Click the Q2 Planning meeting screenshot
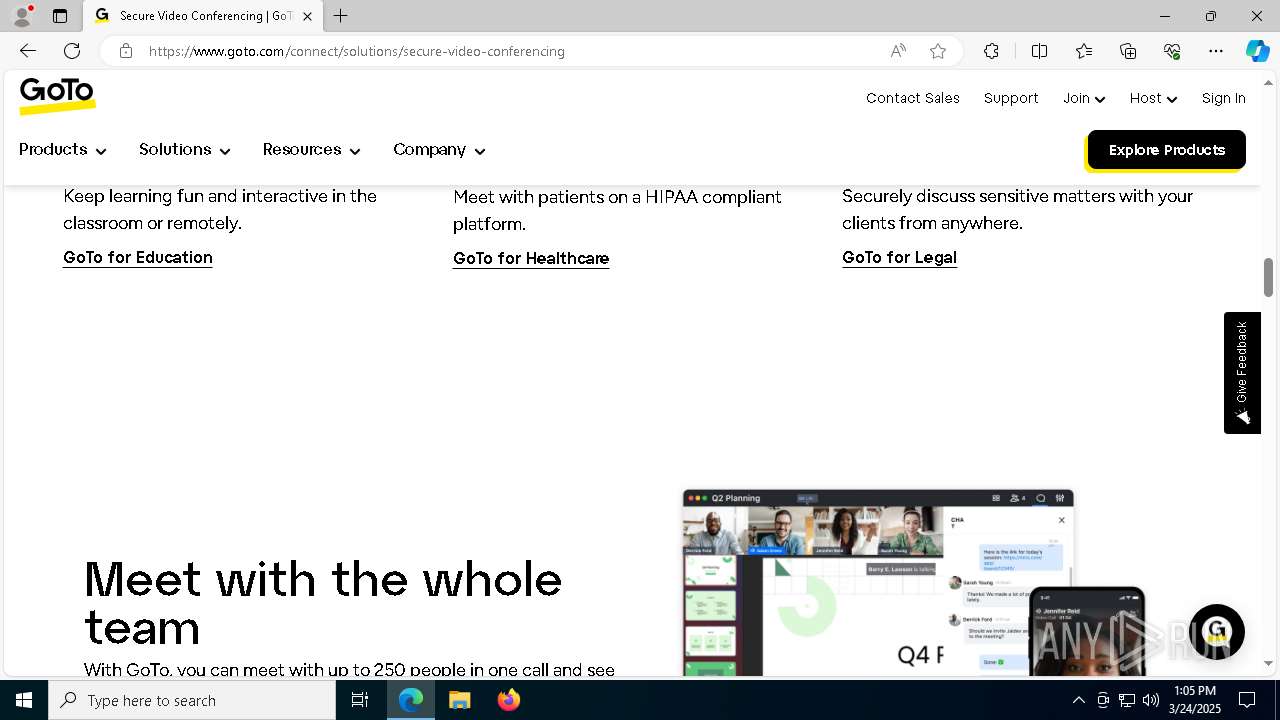 878,582
